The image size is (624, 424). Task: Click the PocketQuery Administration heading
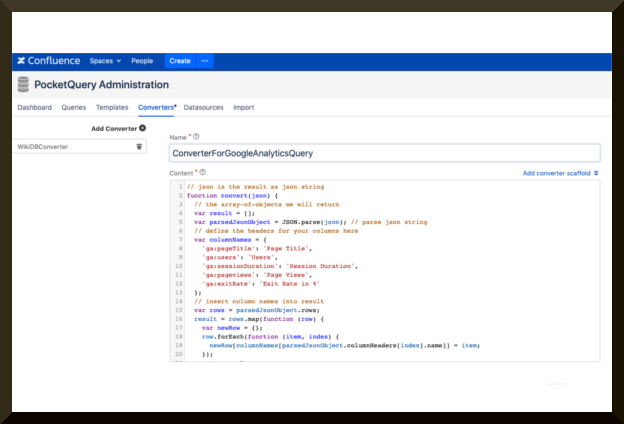click(x=101, y=84)
